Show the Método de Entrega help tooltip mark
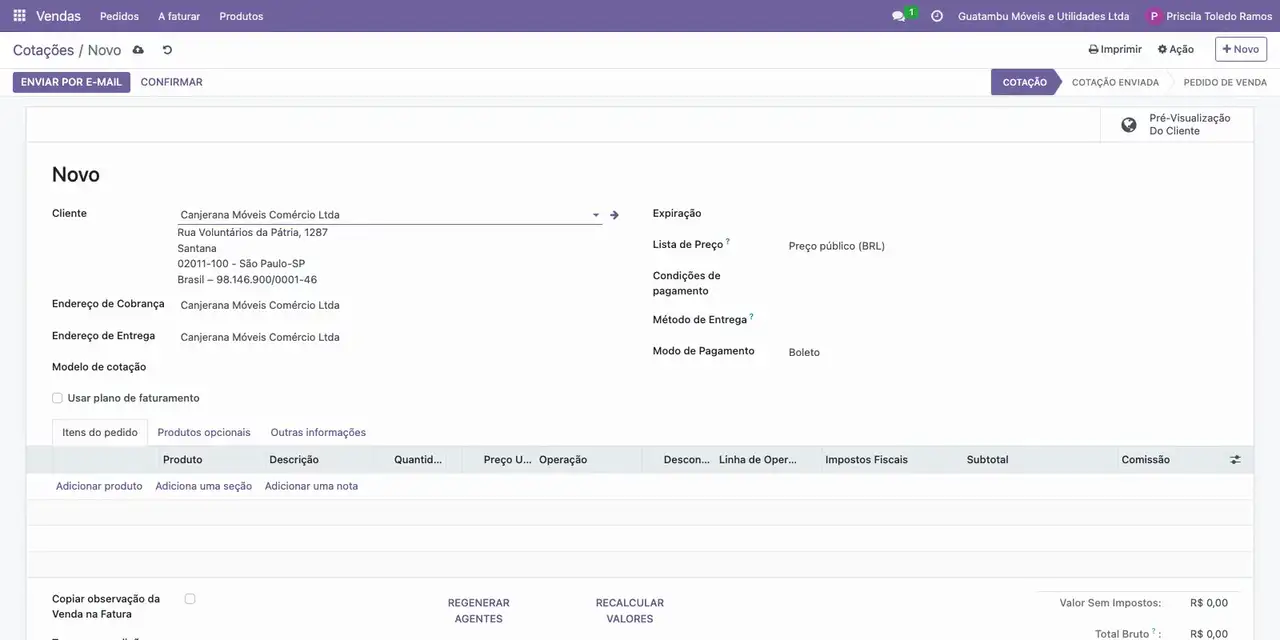This screenshot has height=640, width=1280. [x=751, y=317]
